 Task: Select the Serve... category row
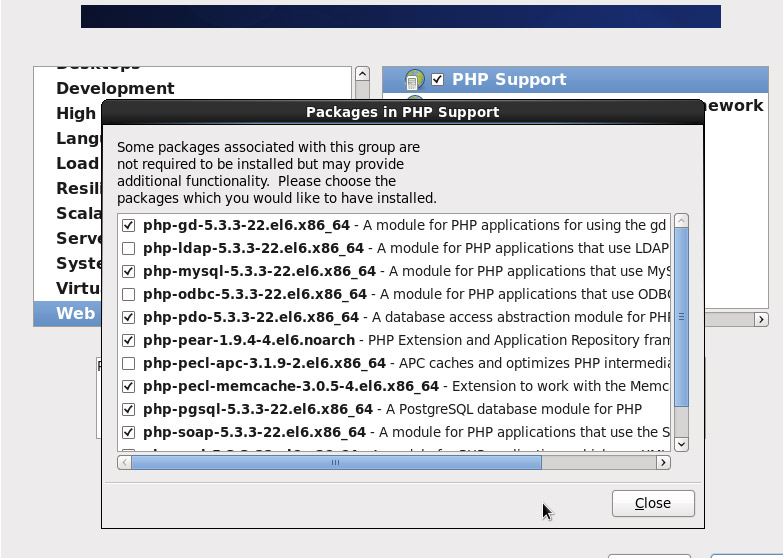click(x=68, y=238)
